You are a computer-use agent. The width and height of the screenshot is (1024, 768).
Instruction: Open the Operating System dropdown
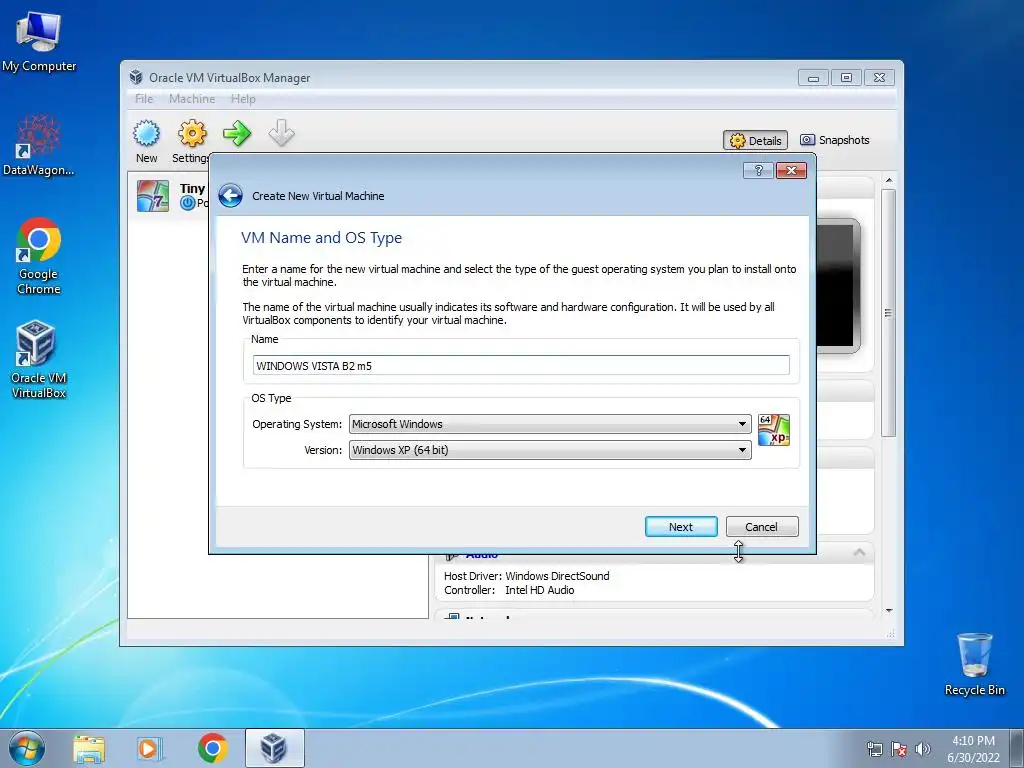tap(550, 424)
